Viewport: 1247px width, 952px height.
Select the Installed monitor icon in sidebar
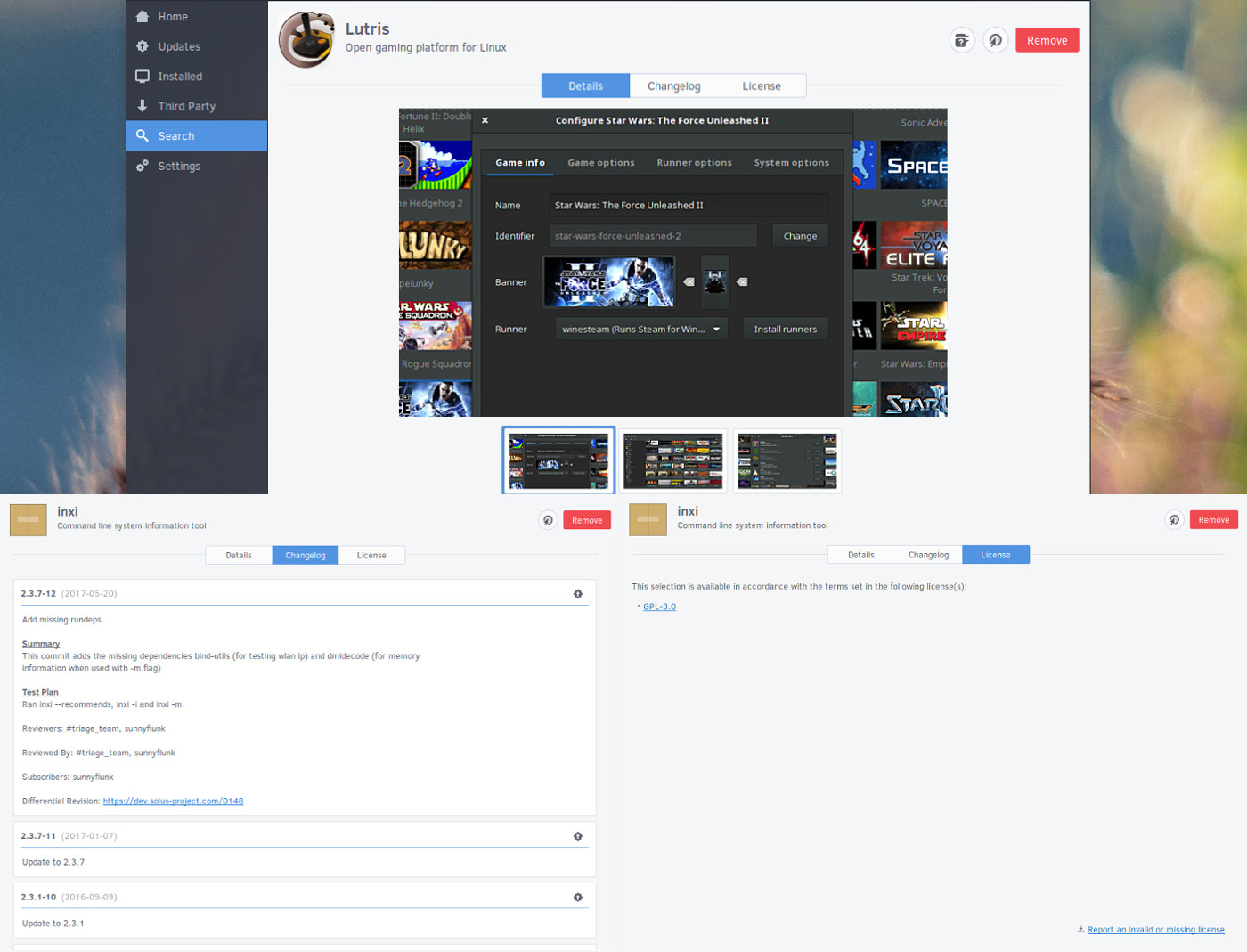(x=143, y=77)
